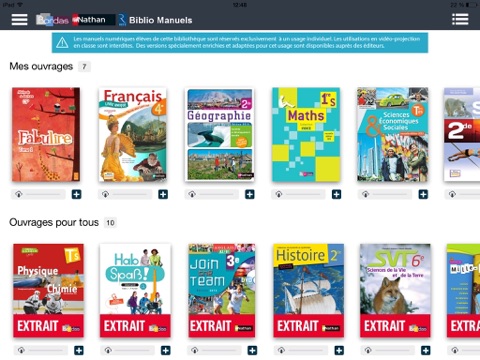
Task: Open the Maths 1re S book cover
Action: coord(306,135)
